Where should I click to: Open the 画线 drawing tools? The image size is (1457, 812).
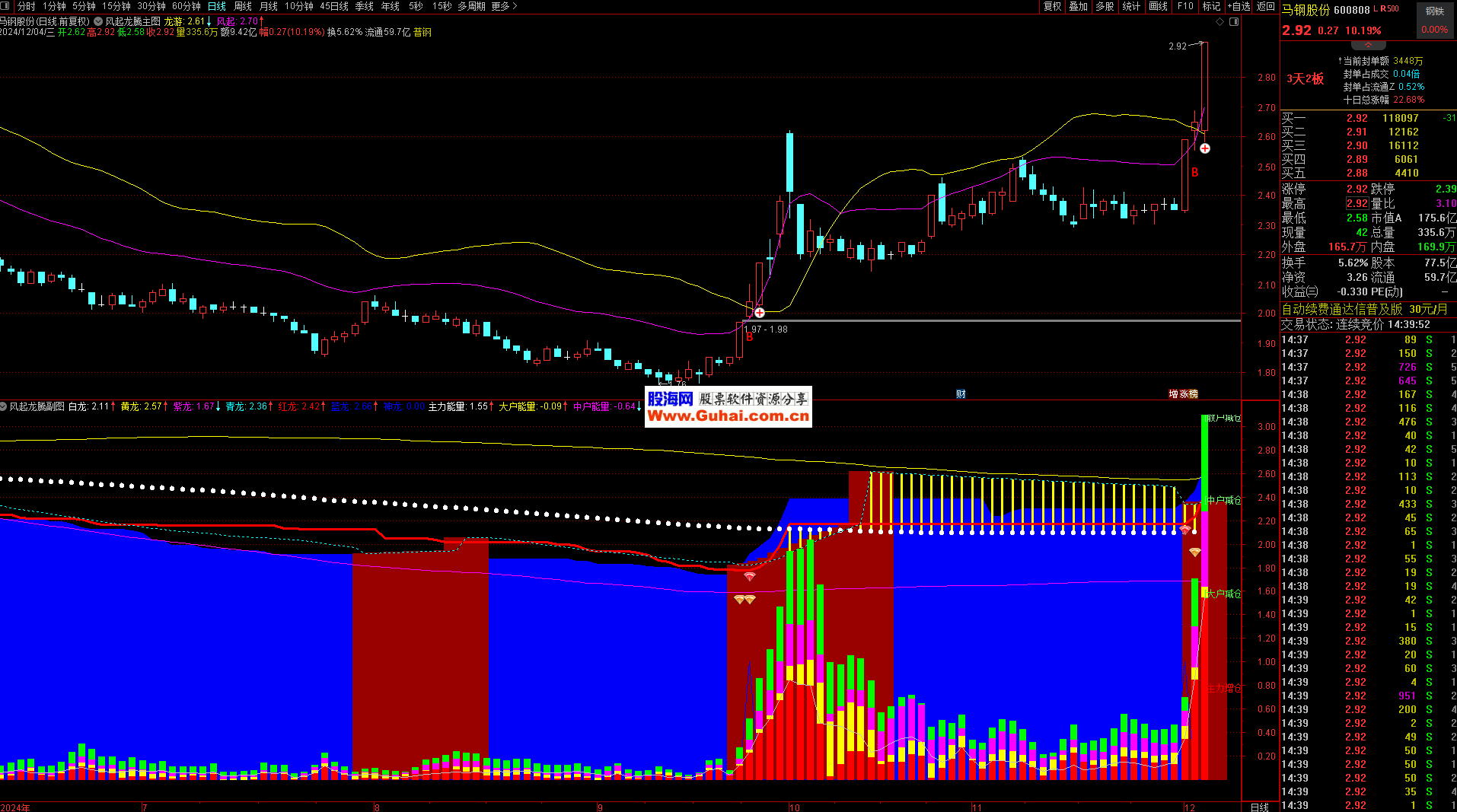[1158, 6]
